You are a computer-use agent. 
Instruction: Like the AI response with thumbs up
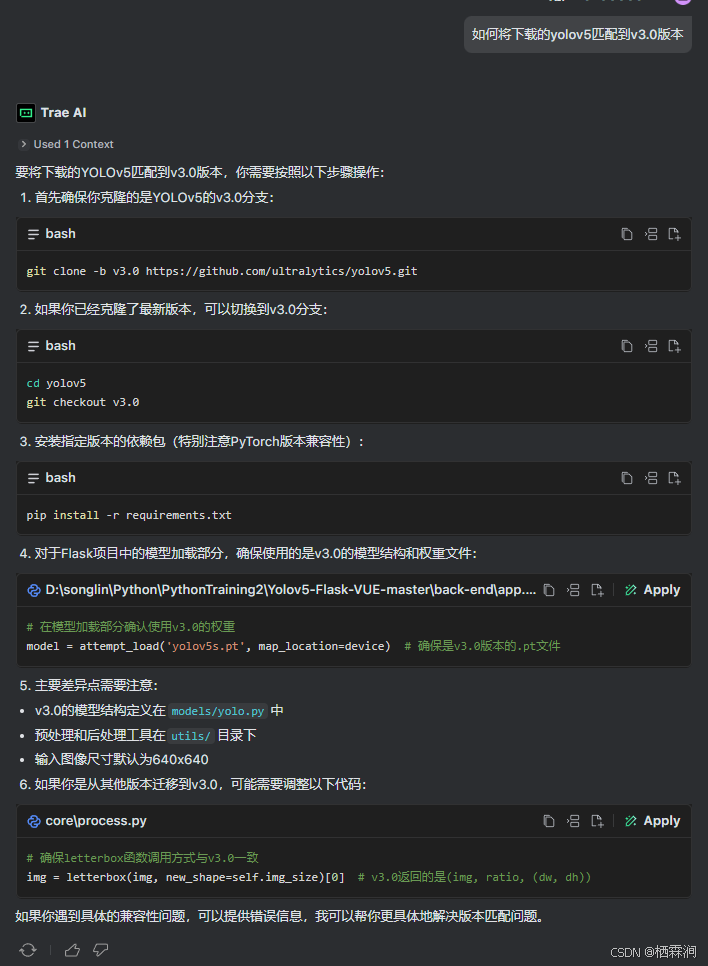tap(72, 950)
